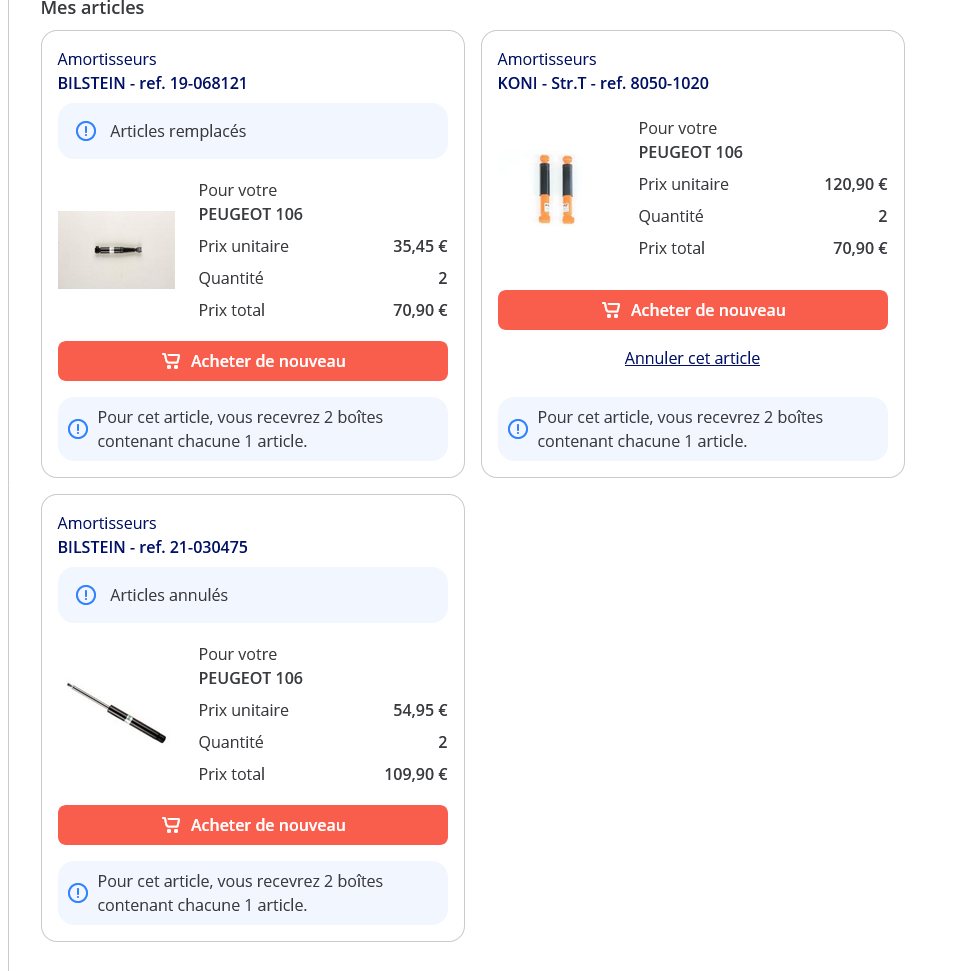Open the KONI Str.T ref. 8050-1020 title

[x=603, y=83]
